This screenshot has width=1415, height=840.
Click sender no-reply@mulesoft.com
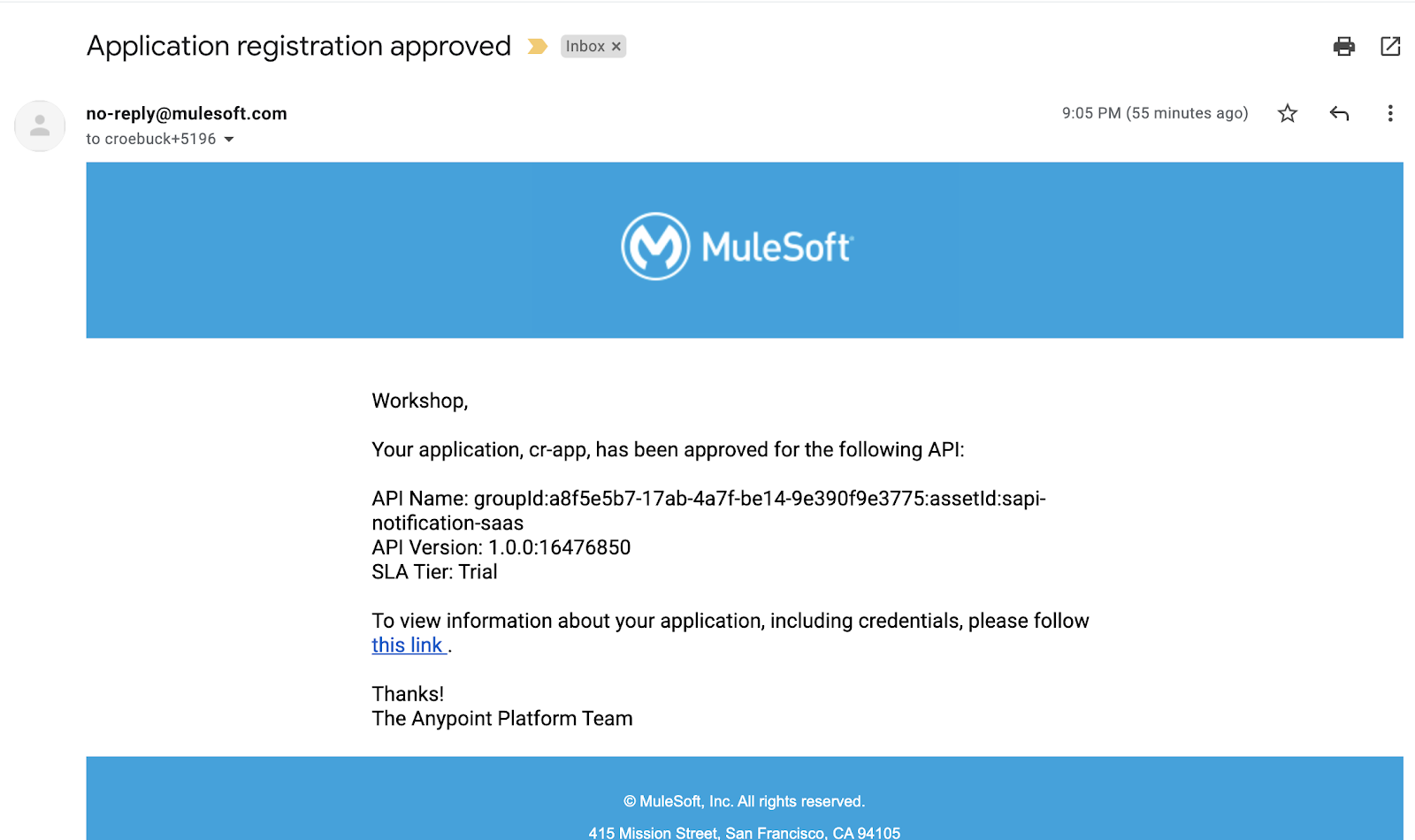pyautogui.click(x=187, y=113)
